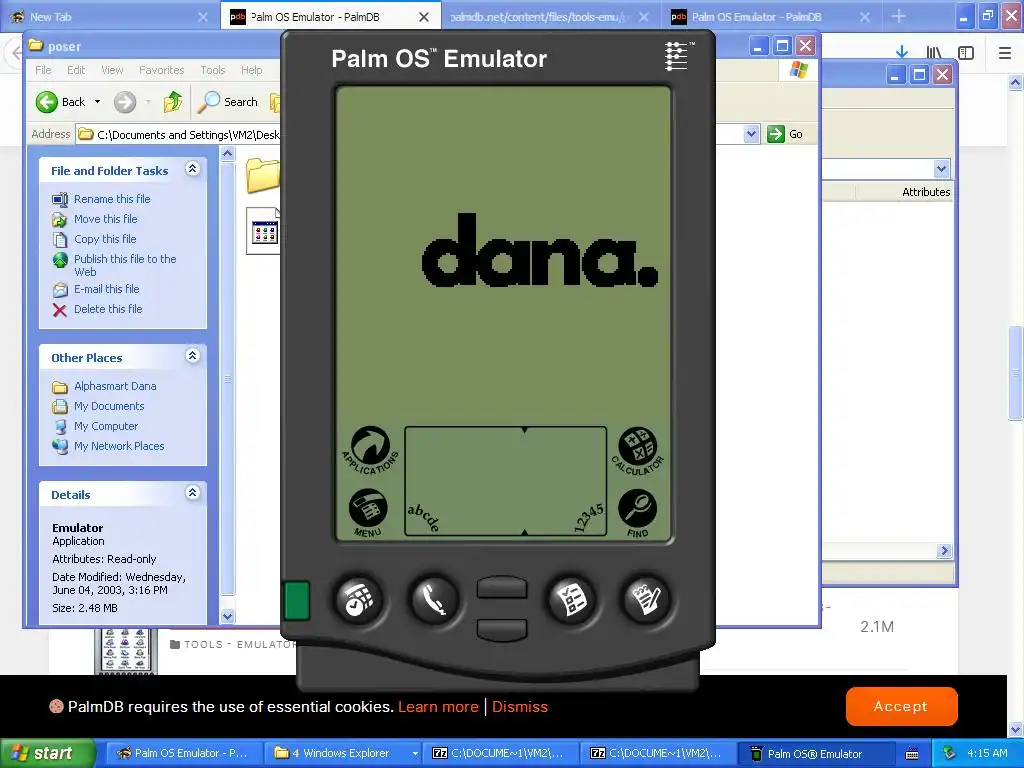Tap the Graffiti writing area
The height and width of the screenshot is (768, 1024).
click(x=505, y=481)
